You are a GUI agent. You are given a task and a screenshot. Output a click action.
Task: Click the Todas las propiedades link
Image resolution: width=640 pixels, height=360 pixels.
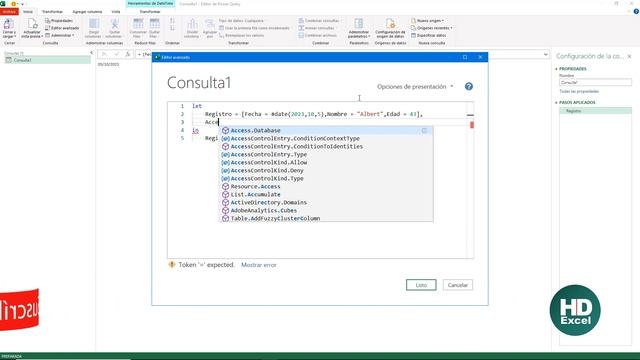coord(579,91)
